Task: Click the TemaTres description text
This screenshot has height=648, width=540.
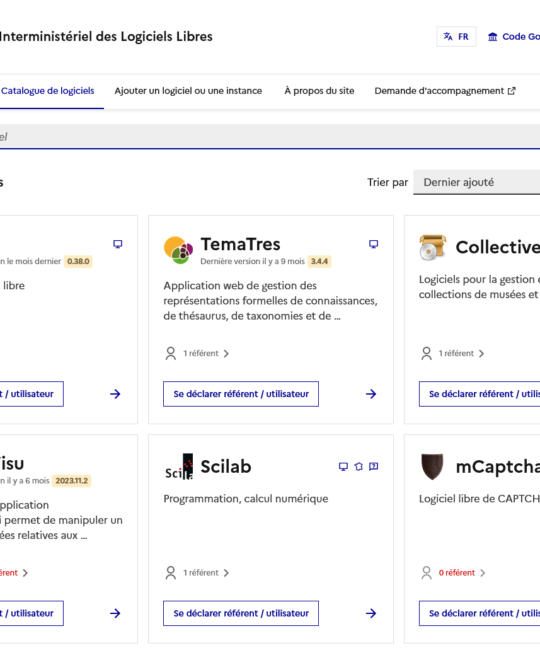Action: tap(270, 301)
